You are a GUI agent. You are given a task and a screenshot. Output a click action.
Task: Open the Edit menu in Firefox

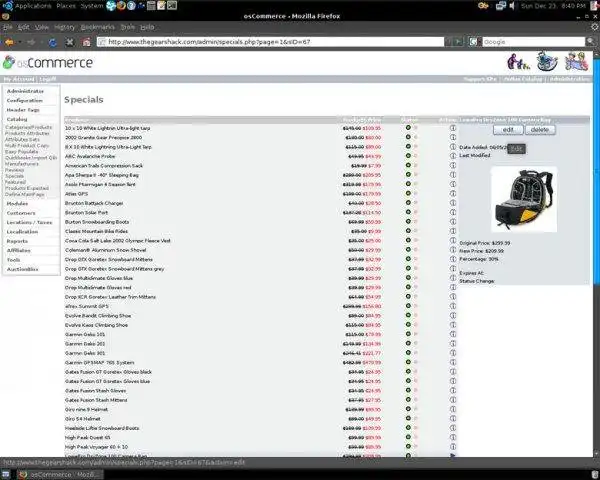(x=23, y=27)
